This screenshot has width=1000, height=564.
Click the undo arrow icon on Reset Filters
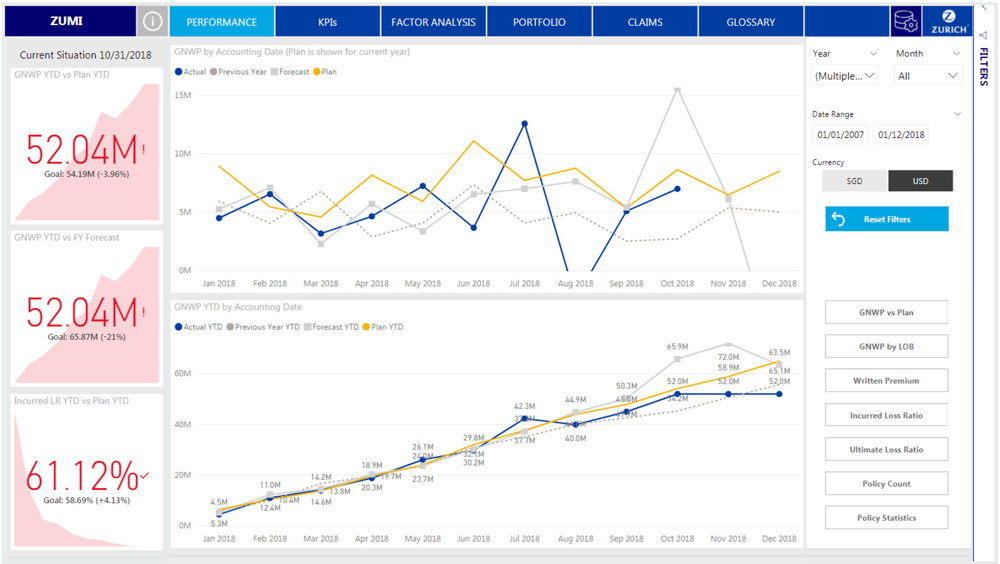click(x=839, y=219)
